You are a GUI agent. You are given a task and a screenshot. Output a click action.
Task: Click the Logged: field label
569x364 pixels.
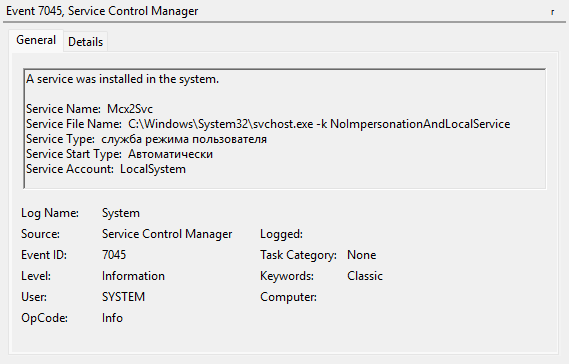[281, 234]
